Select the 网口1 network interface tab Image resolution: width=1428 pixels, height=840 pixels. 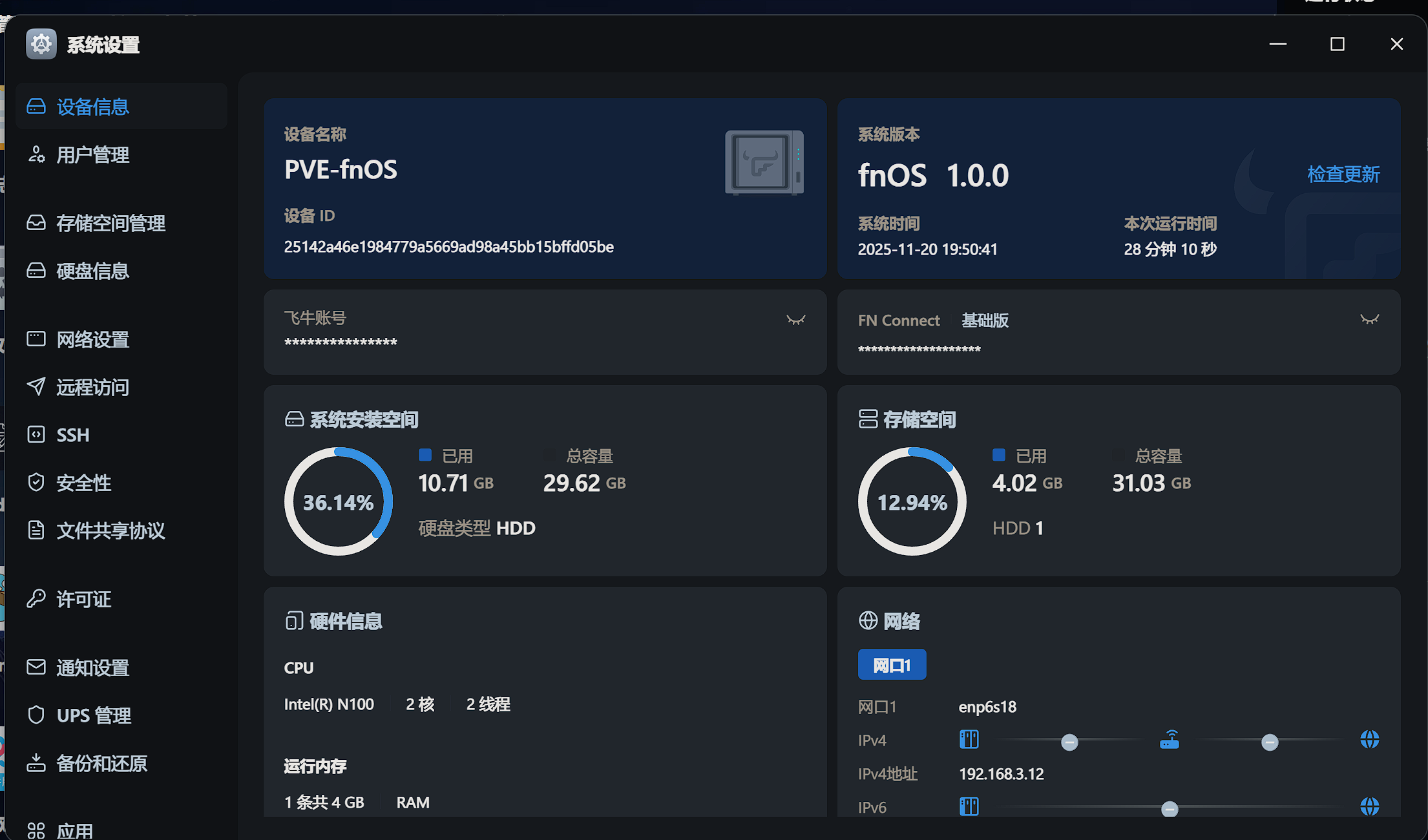(892, 665)
